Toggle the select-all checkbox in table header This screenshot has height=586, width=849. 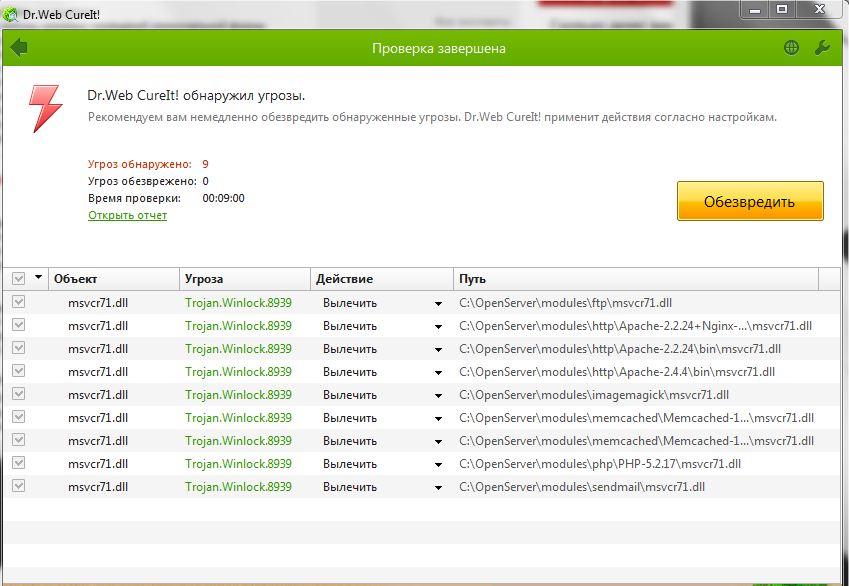[18, 279]
